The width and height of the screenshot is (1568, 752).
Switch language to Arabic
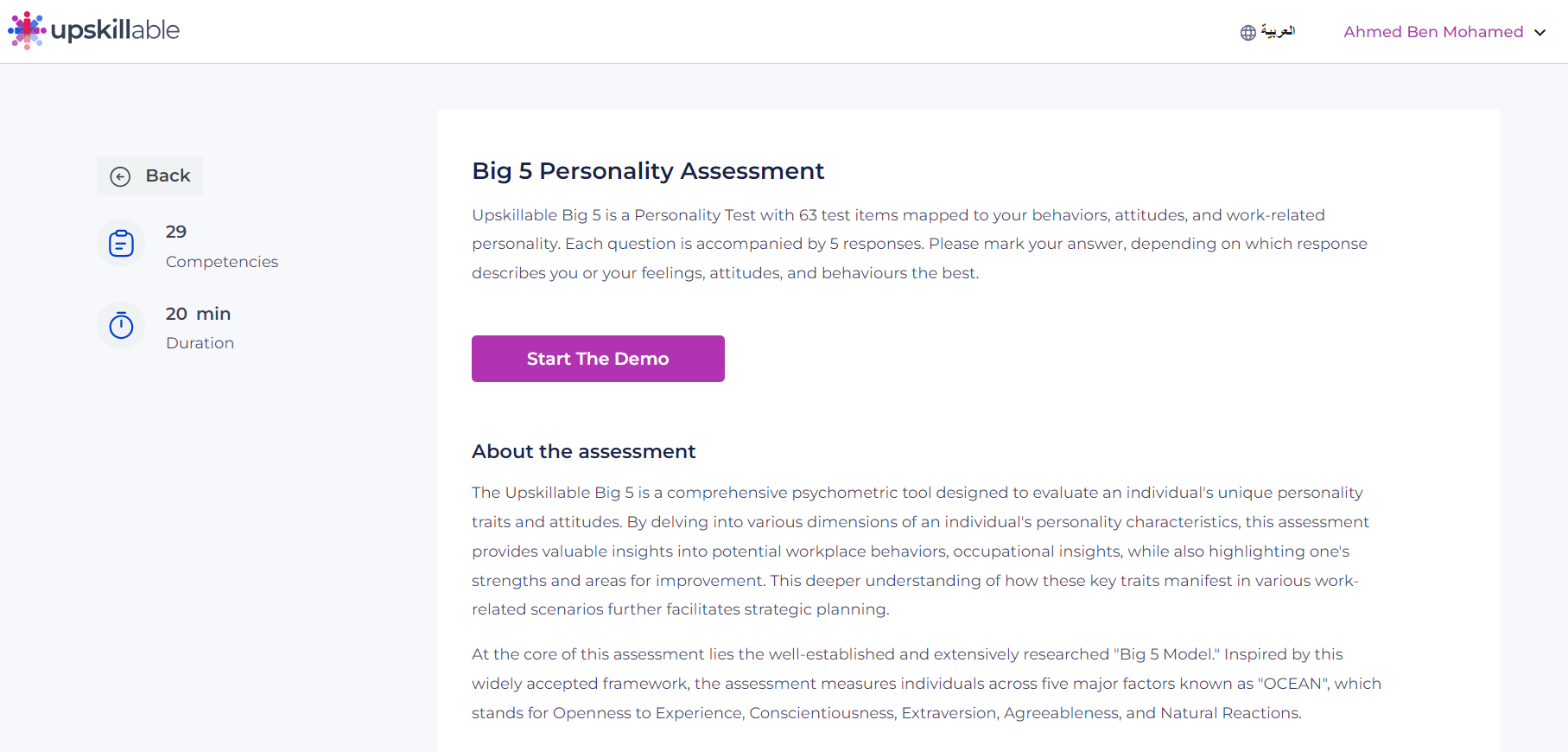[1278, 31]
